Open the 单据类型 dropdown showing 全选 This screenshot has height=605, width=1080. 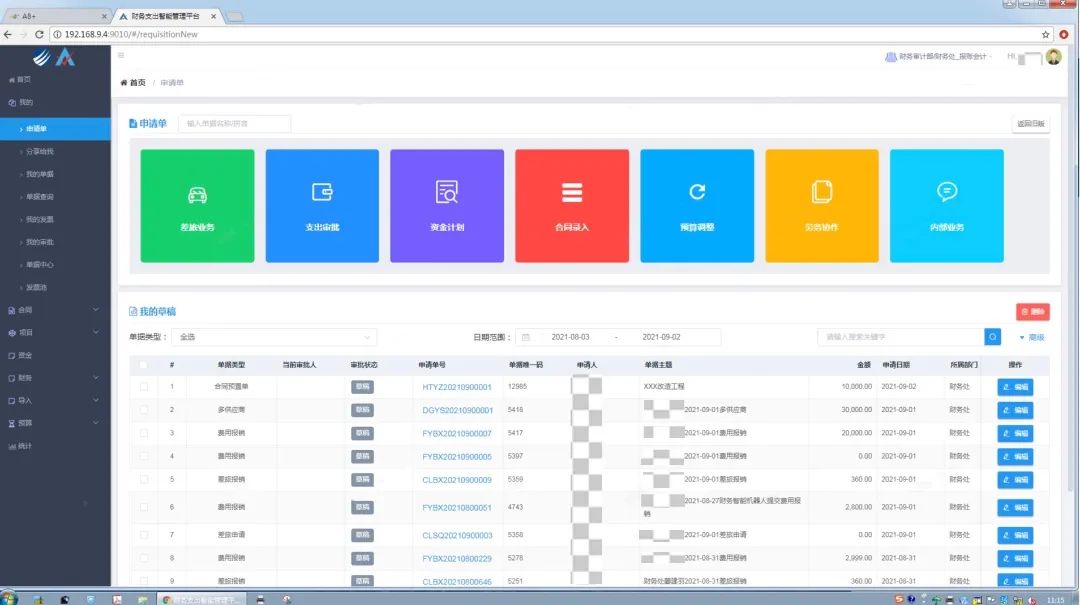point(274,337)
